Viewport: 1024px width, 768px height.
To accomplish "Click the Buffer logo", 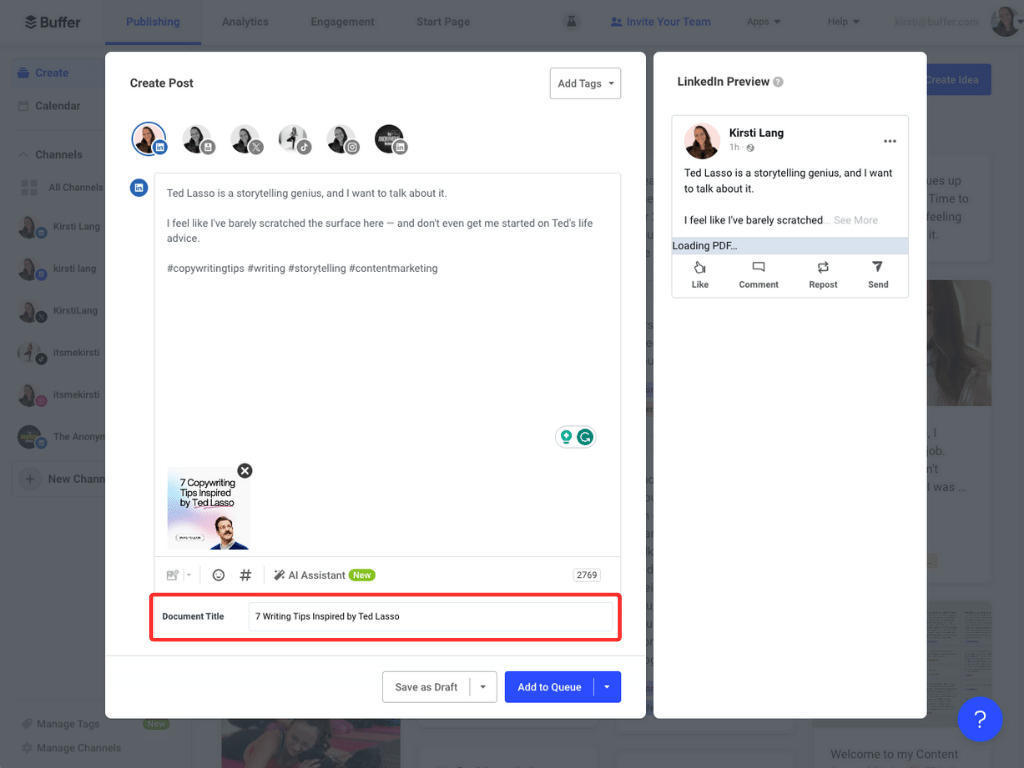I will coord(52,22).
